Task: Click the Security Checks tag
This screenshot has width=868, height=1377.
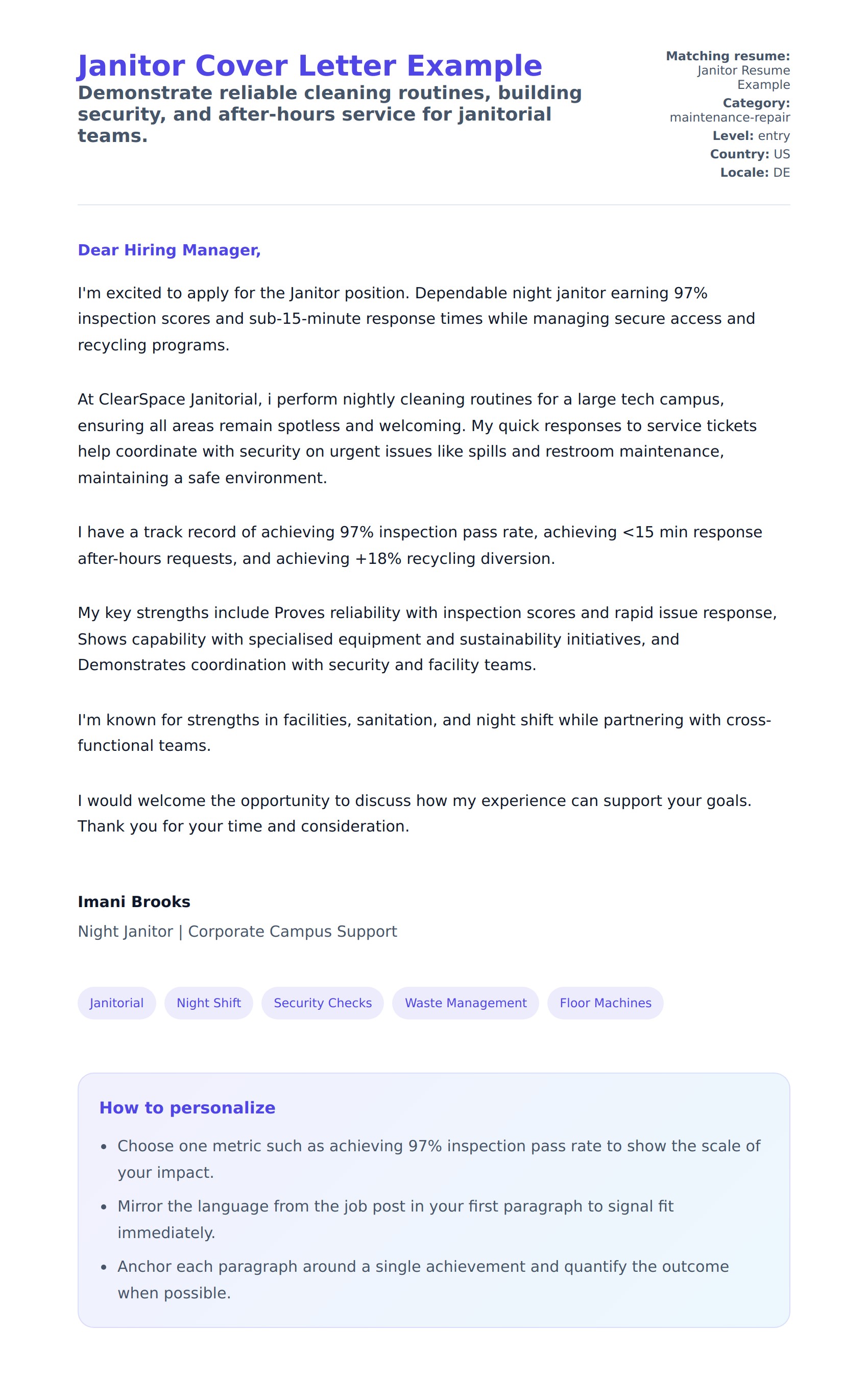Action: 323,1003
